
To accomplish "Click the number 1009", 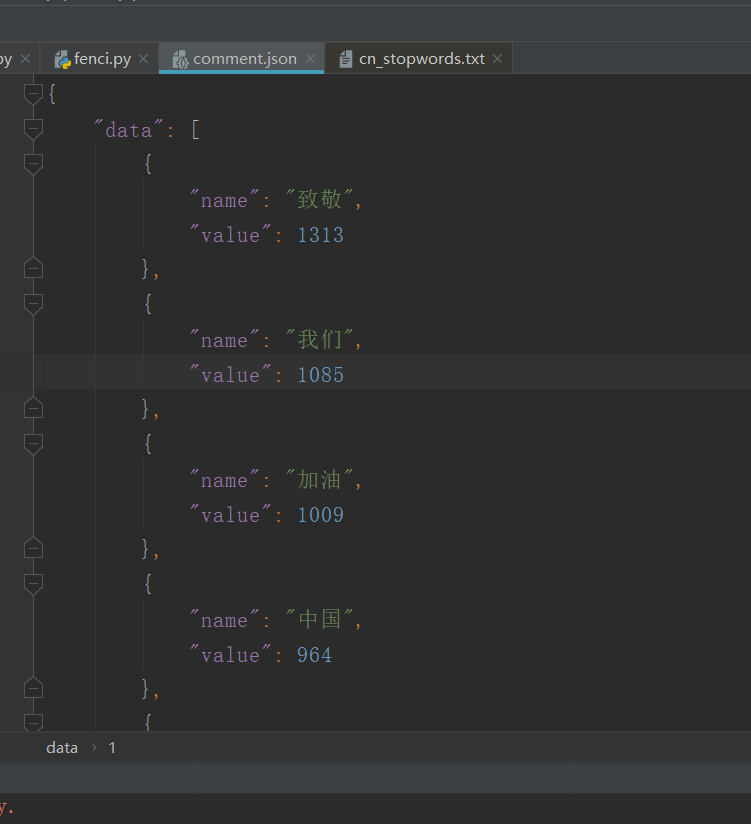I will 320,515.
